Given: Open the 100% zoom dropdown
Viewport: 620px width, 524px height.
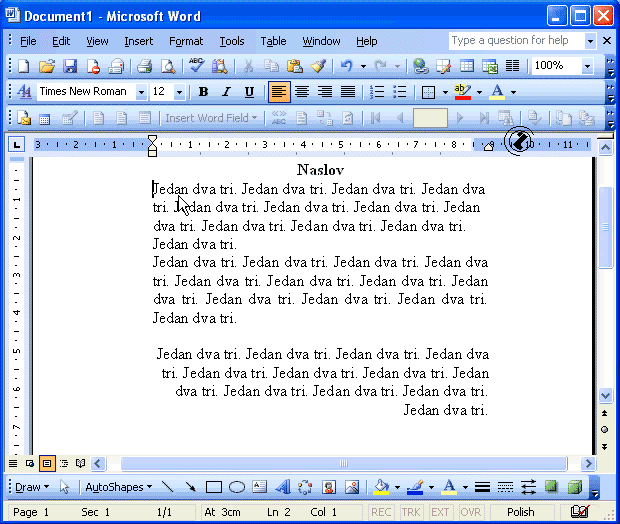Looking at the screenshot, I should click(587, 66).
